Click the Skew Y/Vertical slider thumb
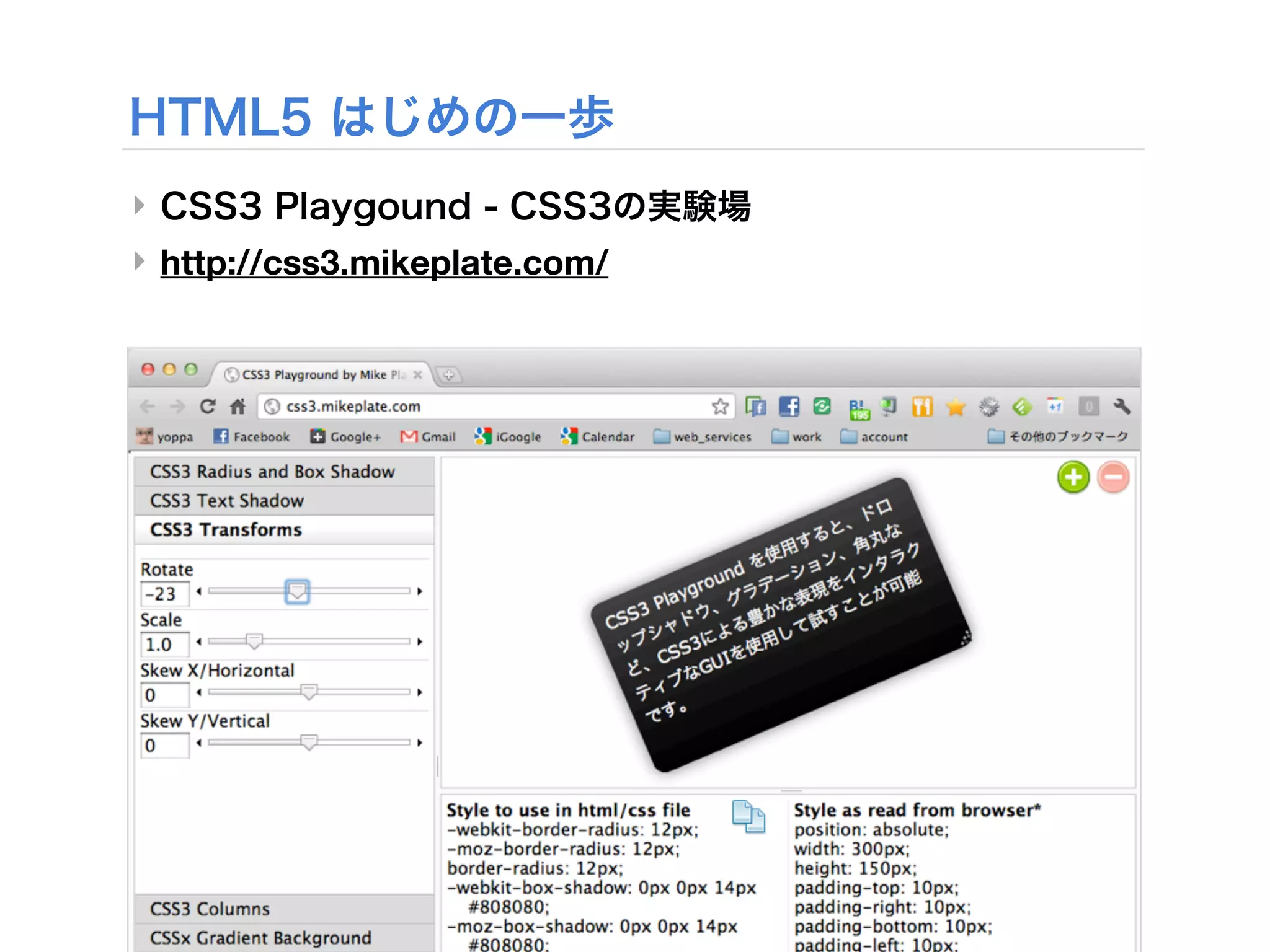 [x=309, y=741]
